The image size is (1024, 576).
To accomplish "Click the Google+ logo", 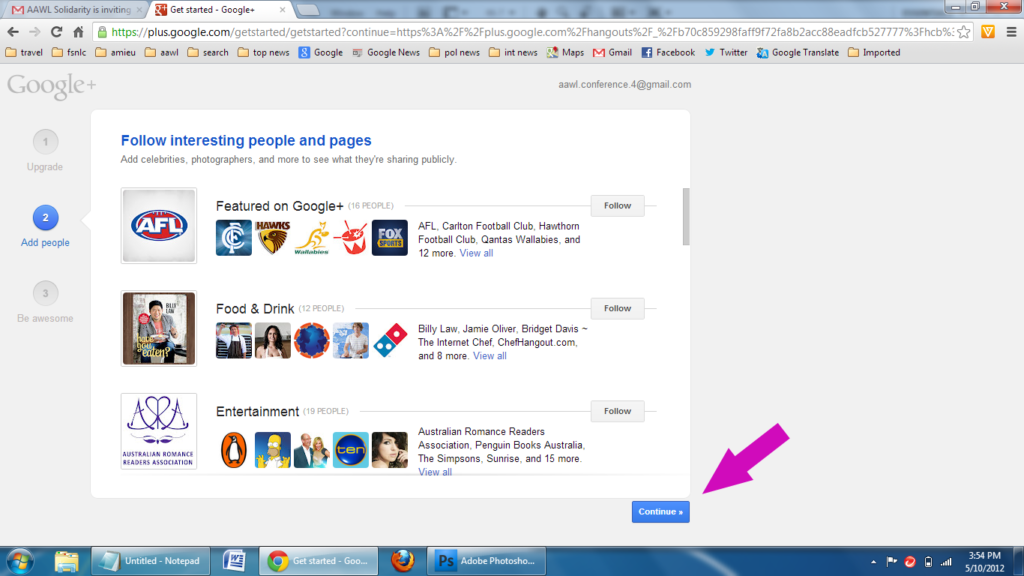I will coord(52,86).
